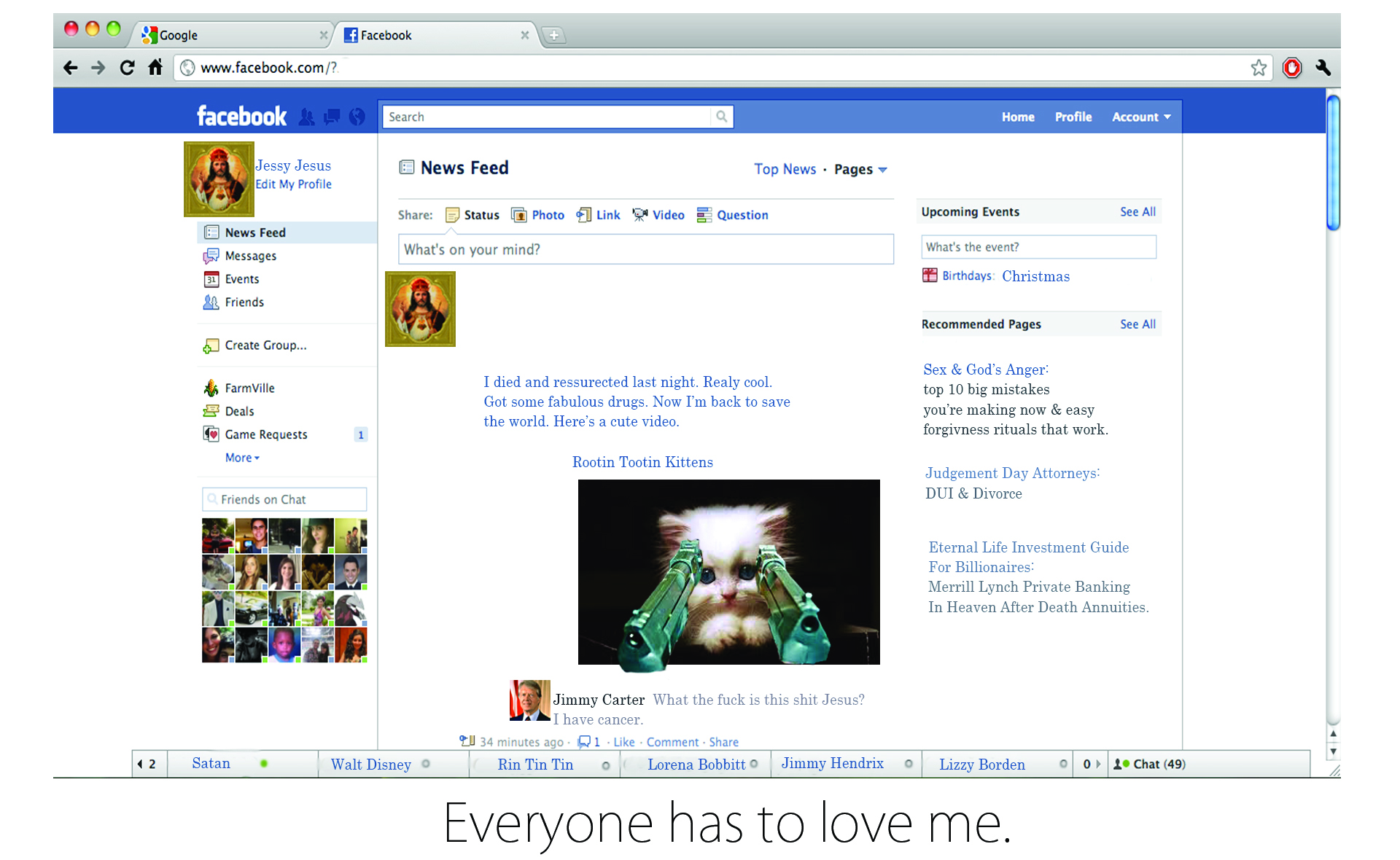Click the scrollbar down arrow
This screenshot has width=1400, height=860.
point(1333,752)
